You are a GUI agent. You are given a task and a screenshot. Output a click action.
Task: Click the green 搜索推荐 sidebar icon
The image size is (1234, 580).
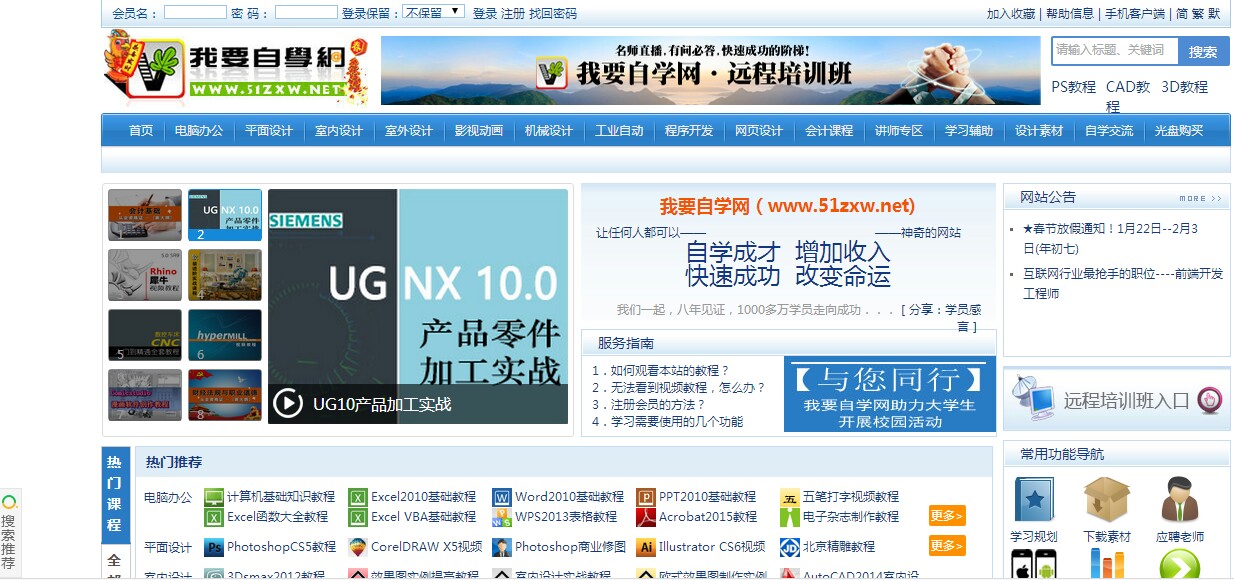coord(9,502)
